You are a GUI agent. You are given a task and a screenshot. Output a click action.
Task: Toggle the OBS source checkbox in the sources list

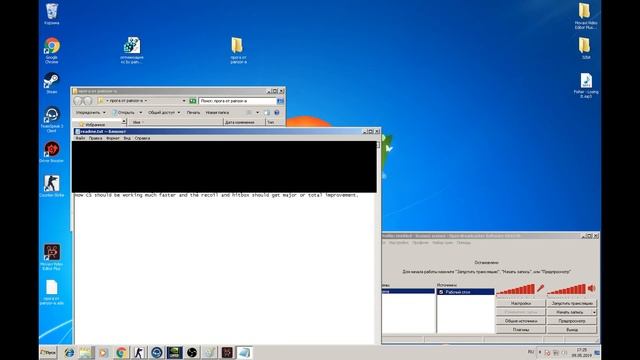(441, 292)
